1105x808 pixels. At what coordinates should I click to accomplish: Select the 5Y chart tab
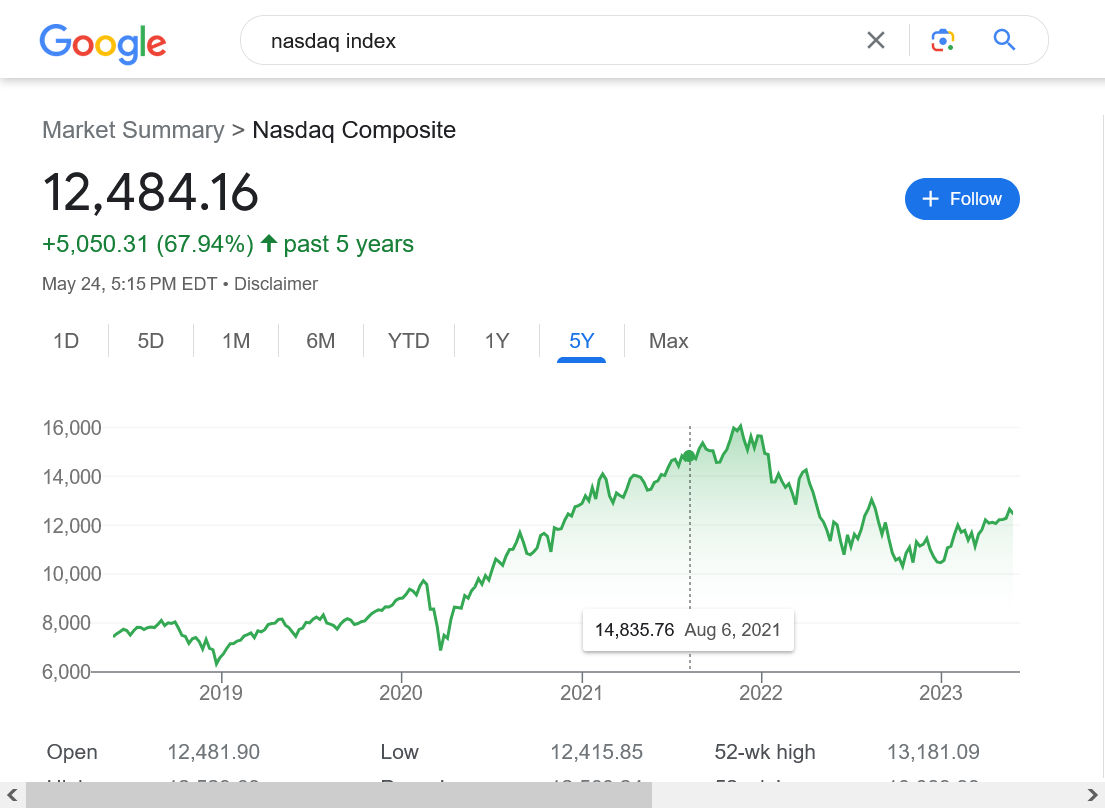(582, 341)
